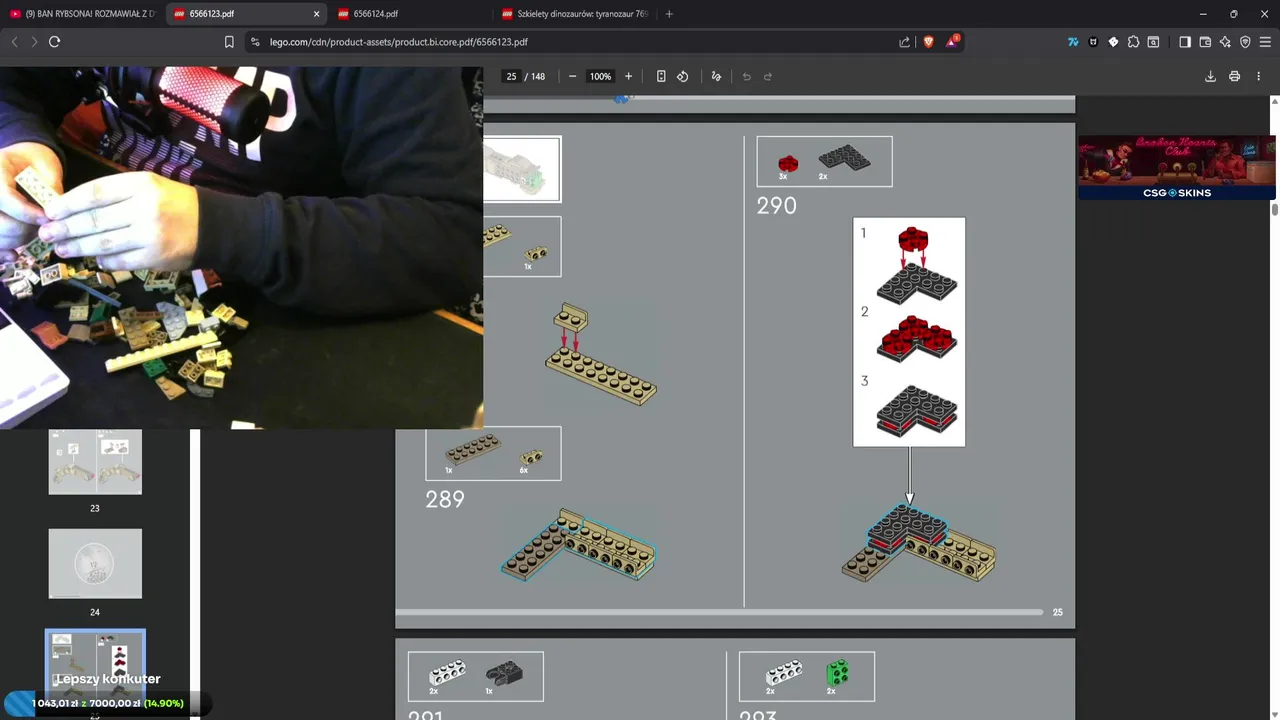Image resolution: width=1280 pixels, height=720 pixels.
Task: Open the black cat extension icon
Action: click(1093, 42)
